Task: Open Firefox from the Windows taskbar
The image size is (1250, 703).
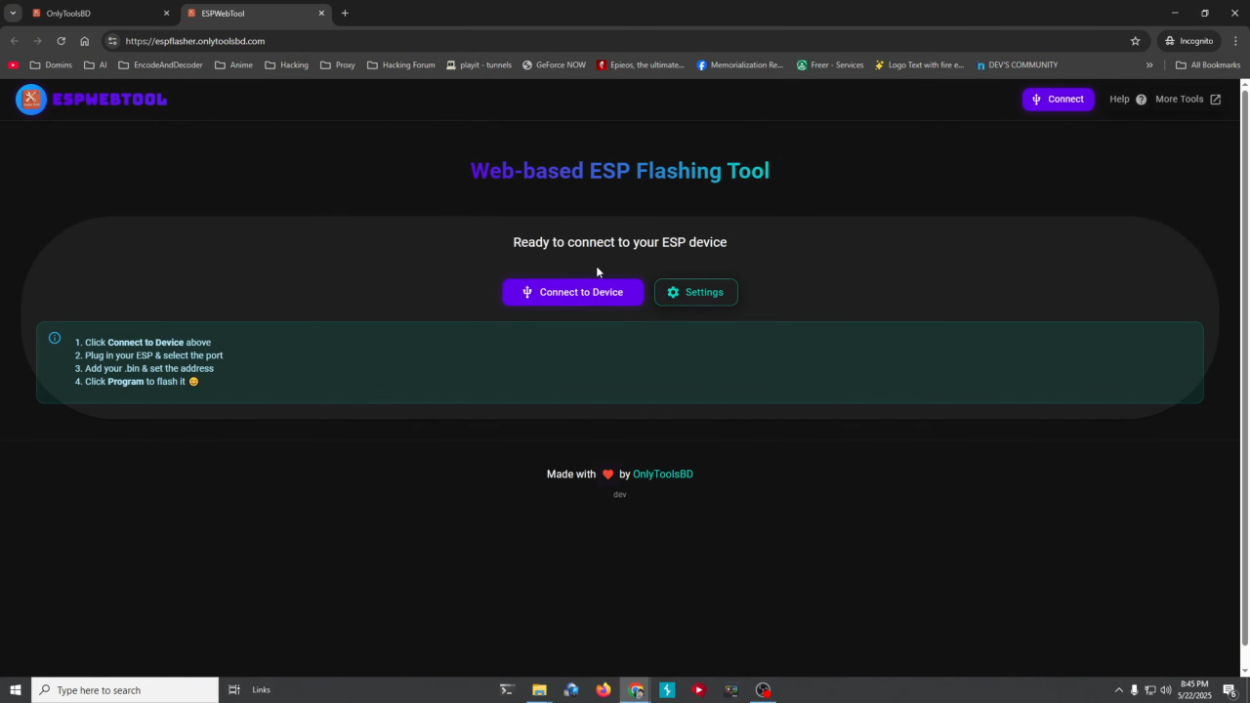Action: [x=603, y=690]
